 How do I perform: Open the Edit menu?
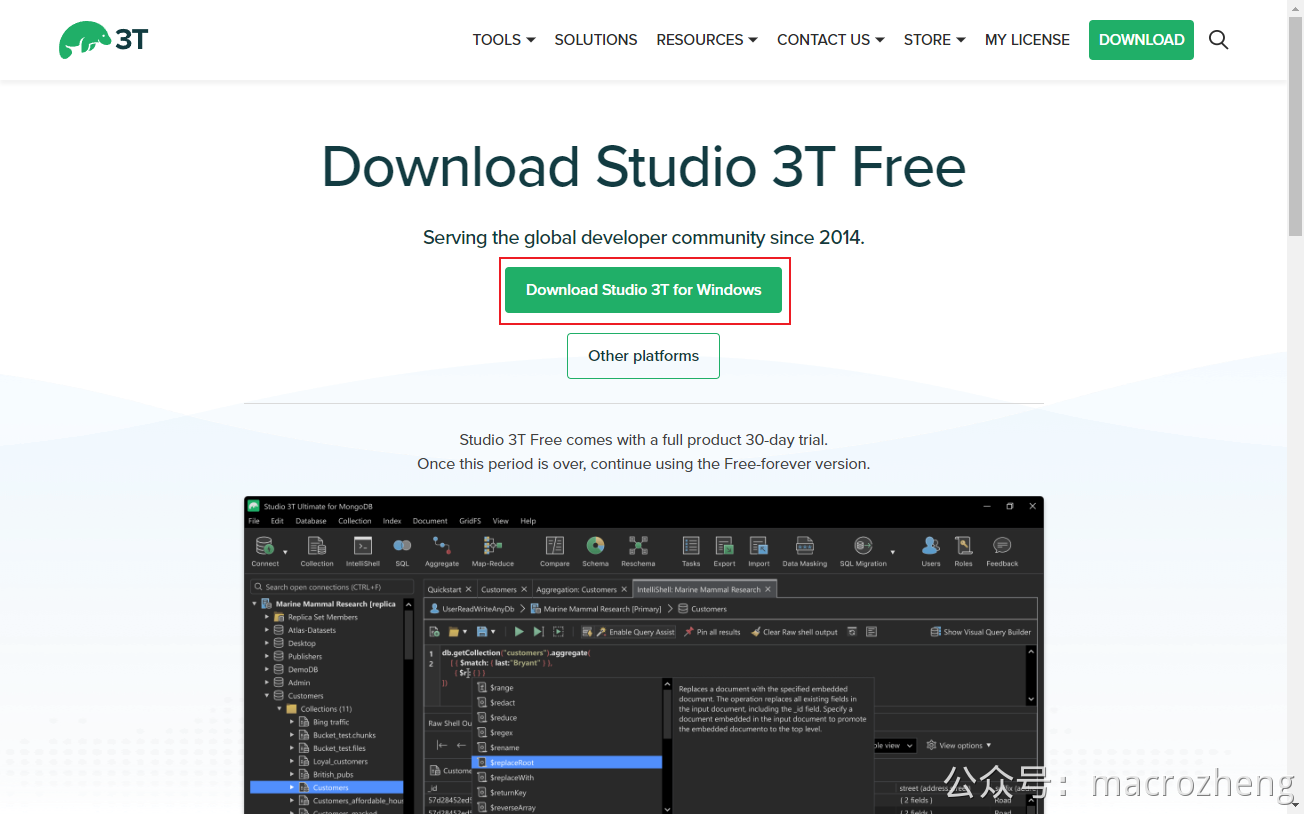tap(277, 521)
